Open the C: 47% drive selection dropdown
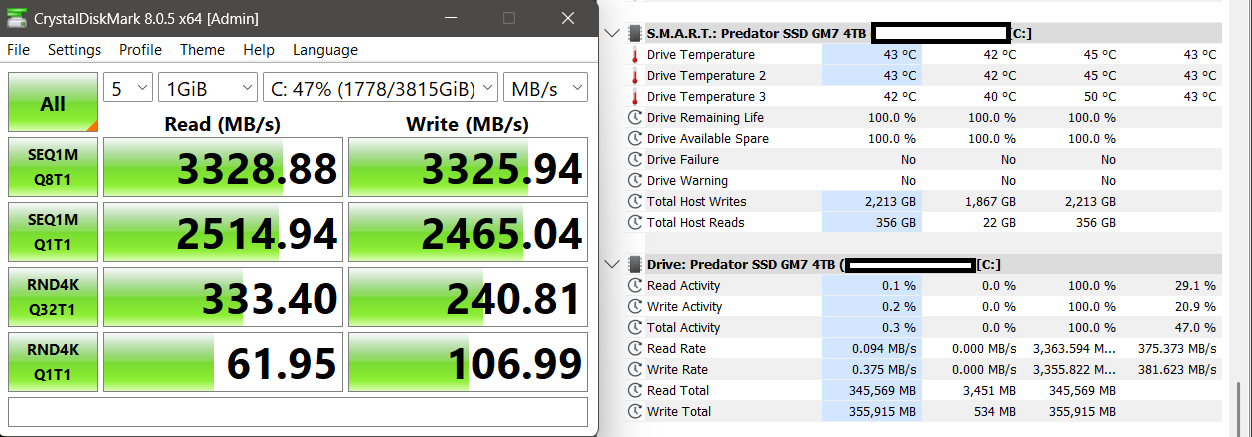The width and height of the screenshot is (1252, 437). [x=379, y=88]
